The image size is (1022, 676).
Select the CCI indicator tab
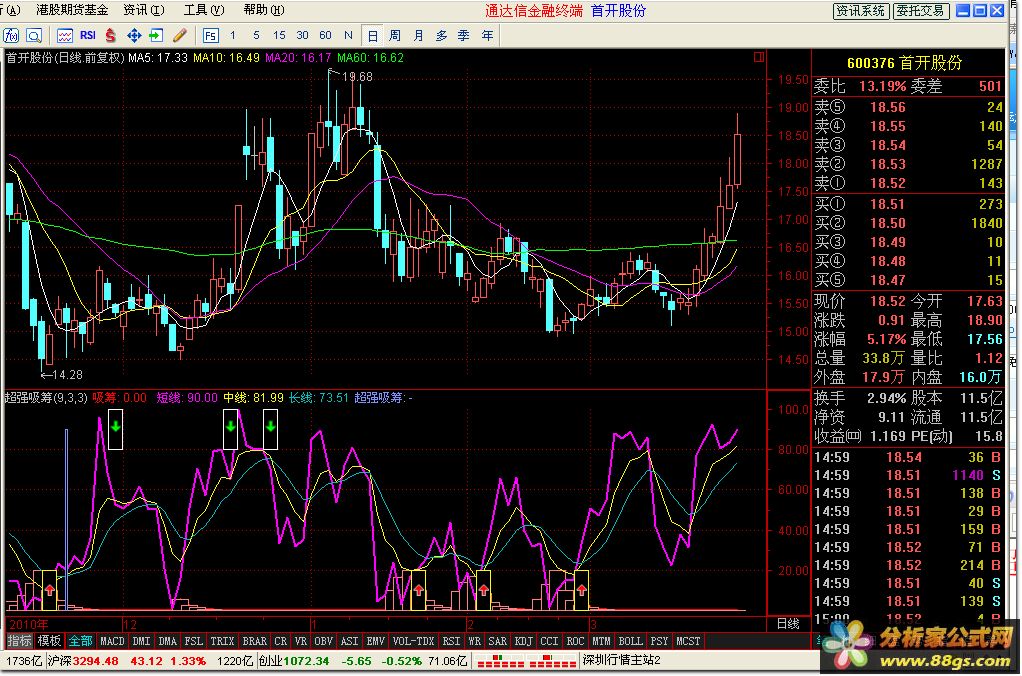pos(549,641)
